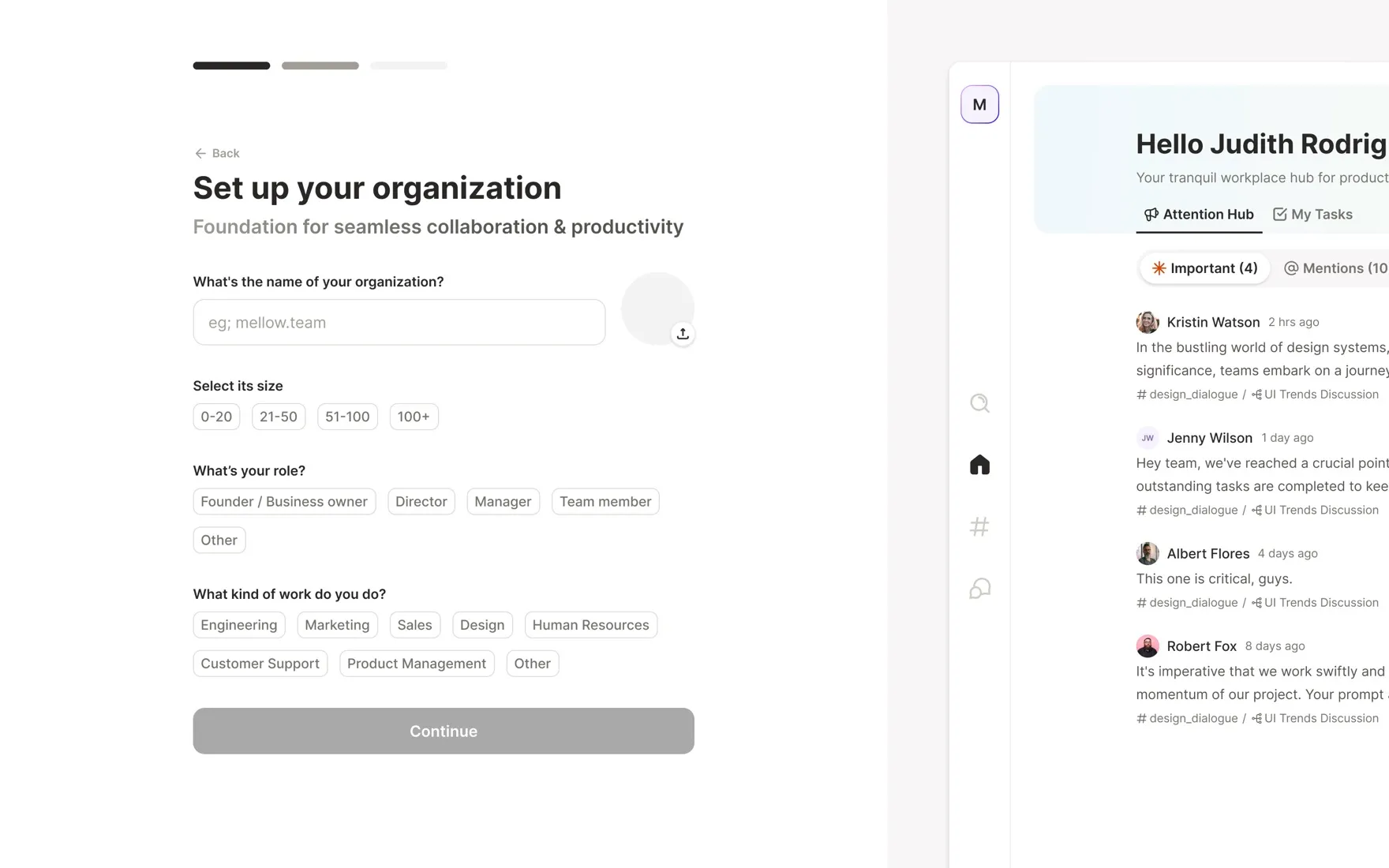
Task: Click the Back arrow icon
Action: (200, 153)
